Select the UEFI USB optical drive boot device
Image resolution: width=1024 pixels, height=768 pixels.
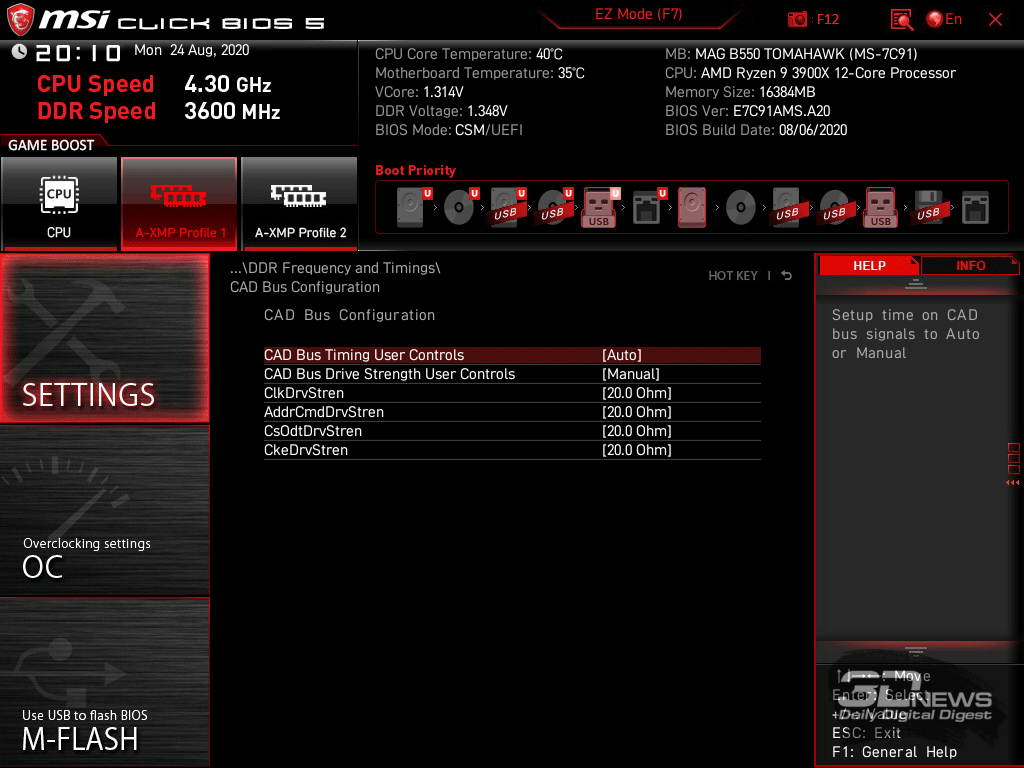point(552,207)
